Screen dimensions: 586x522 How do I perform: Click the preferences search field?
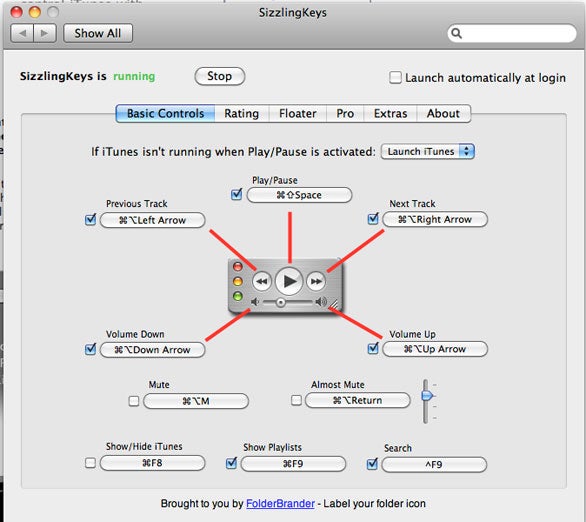click(512, 34)
